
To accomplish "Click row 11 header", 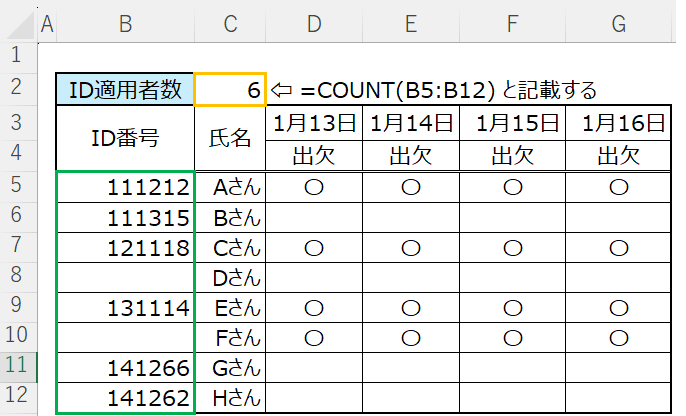I will pyautogui.click(x=17, y=366).
